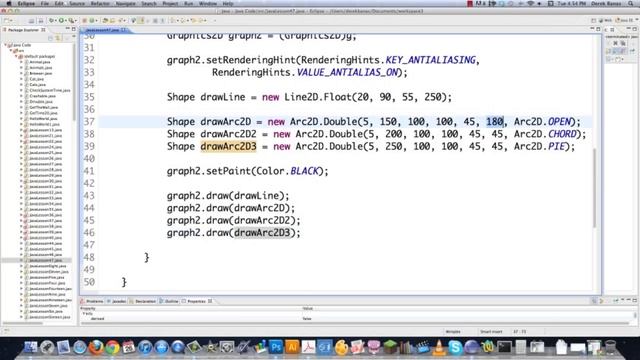Open the App Store from the dock
The image size is (640, 360).
161,347
